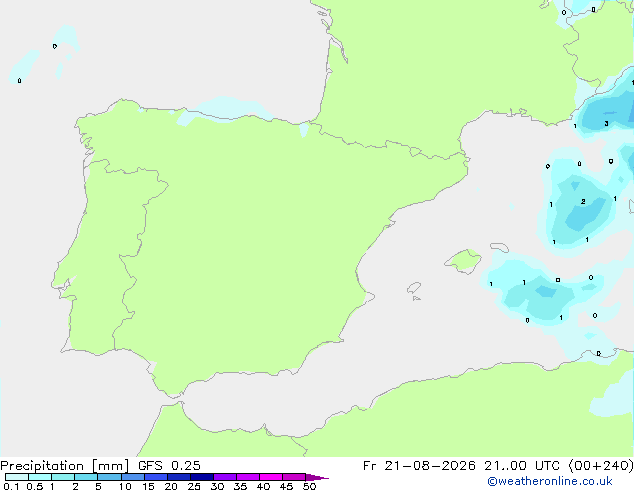Open the weatheronline.co.uk link
The image size is (634, 490).
coord(550,481)
